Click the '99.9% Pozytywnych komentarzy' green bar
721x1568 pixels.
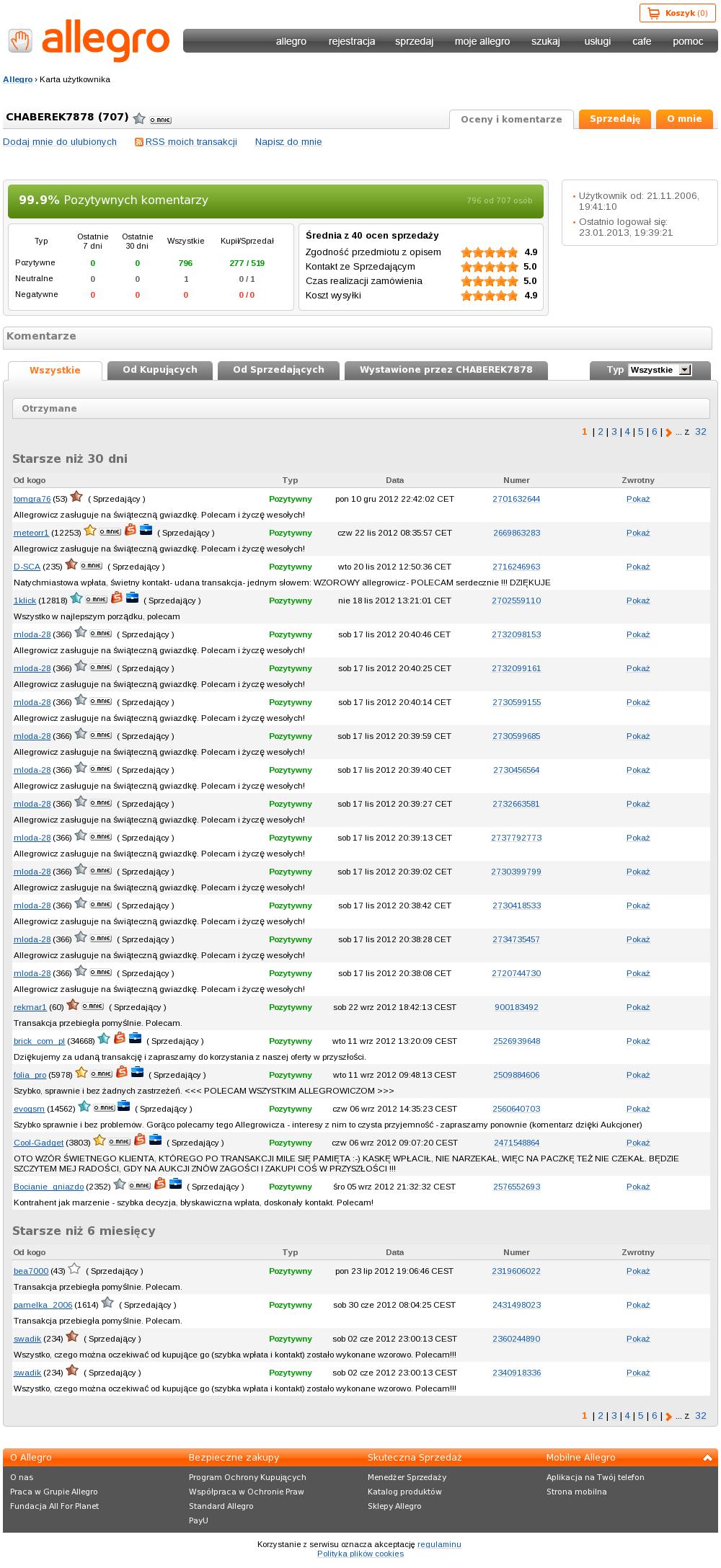[x=275, y=200]
